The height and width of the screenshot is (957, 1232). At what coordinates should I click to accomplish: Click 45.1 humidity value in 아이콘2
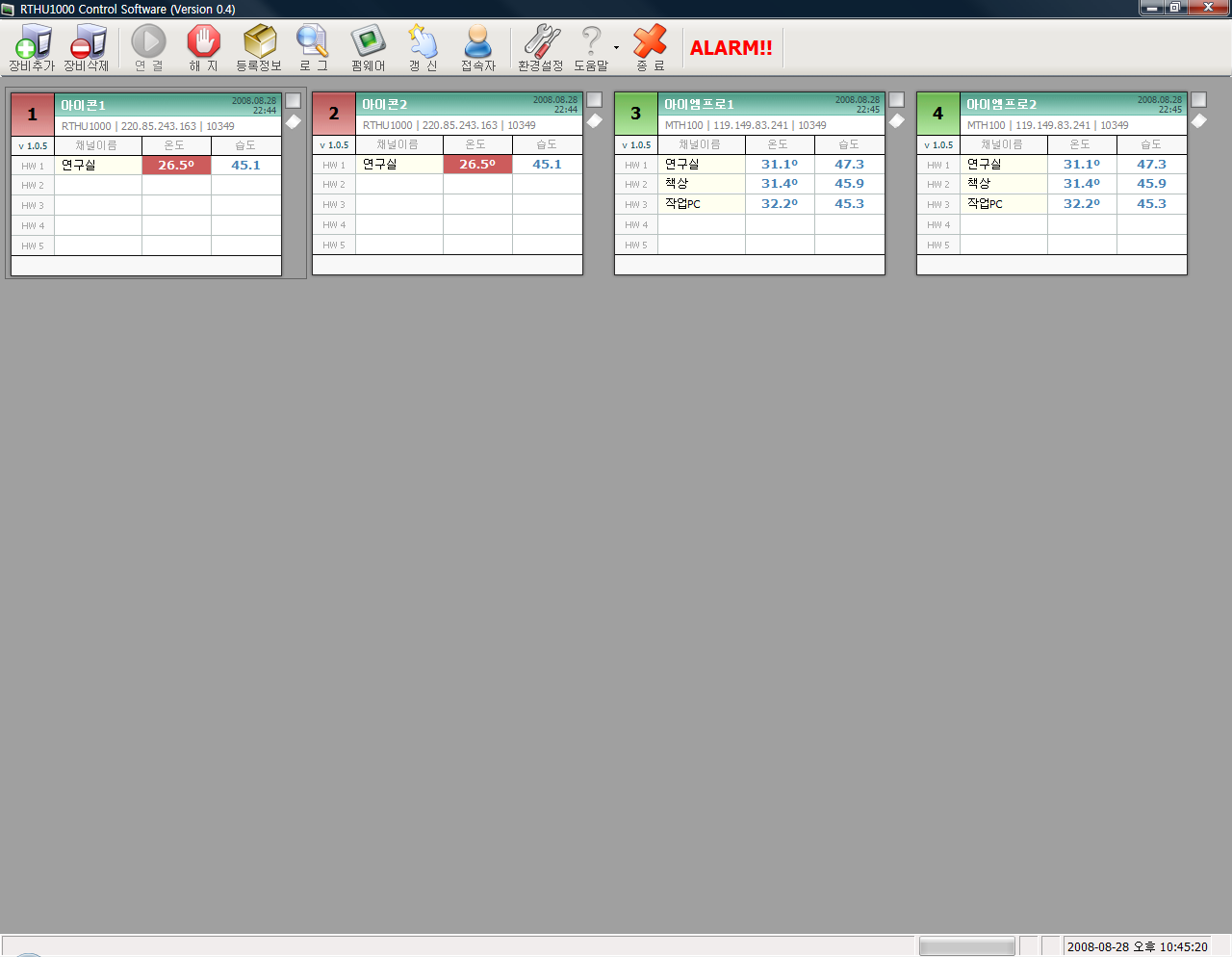(x=547, y=165)
